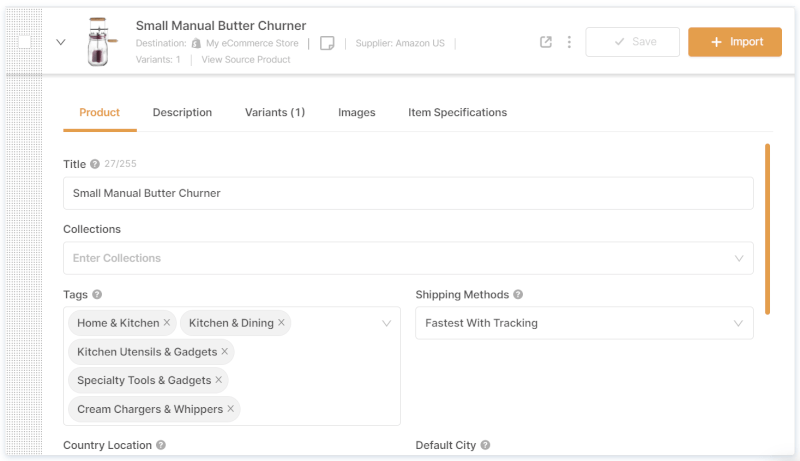Click the Shipping Methods help icon
The image size is (800, 461).
518,295
